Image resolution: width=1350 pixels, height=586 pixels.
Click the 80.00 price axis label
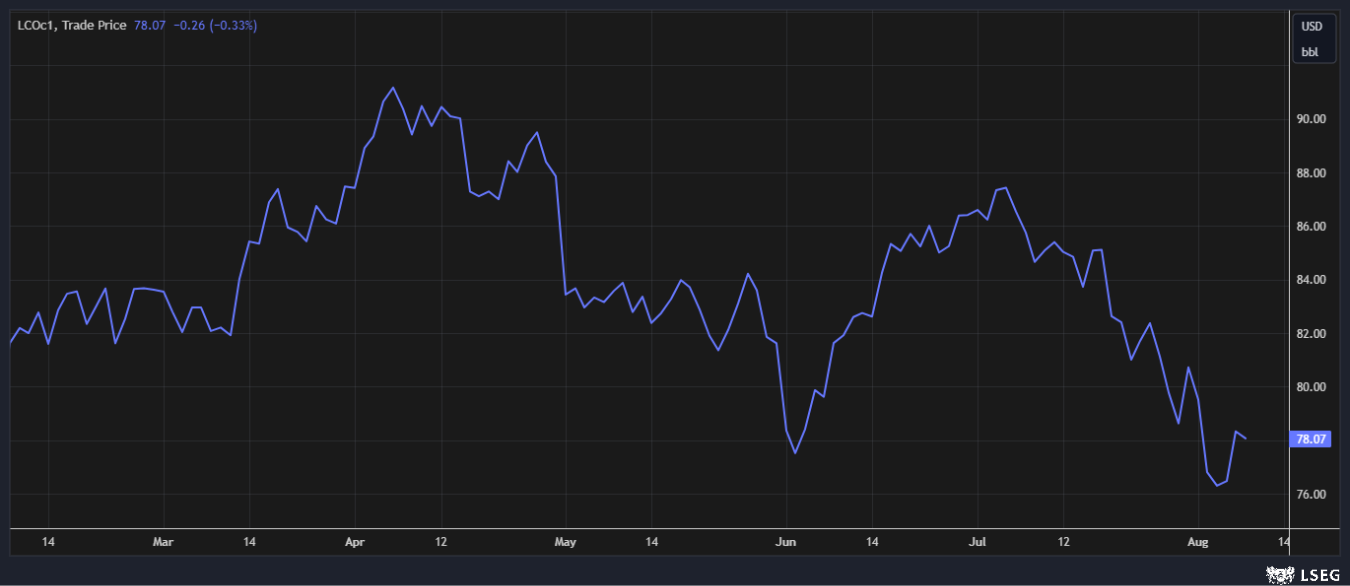(x=1311, y=388)
